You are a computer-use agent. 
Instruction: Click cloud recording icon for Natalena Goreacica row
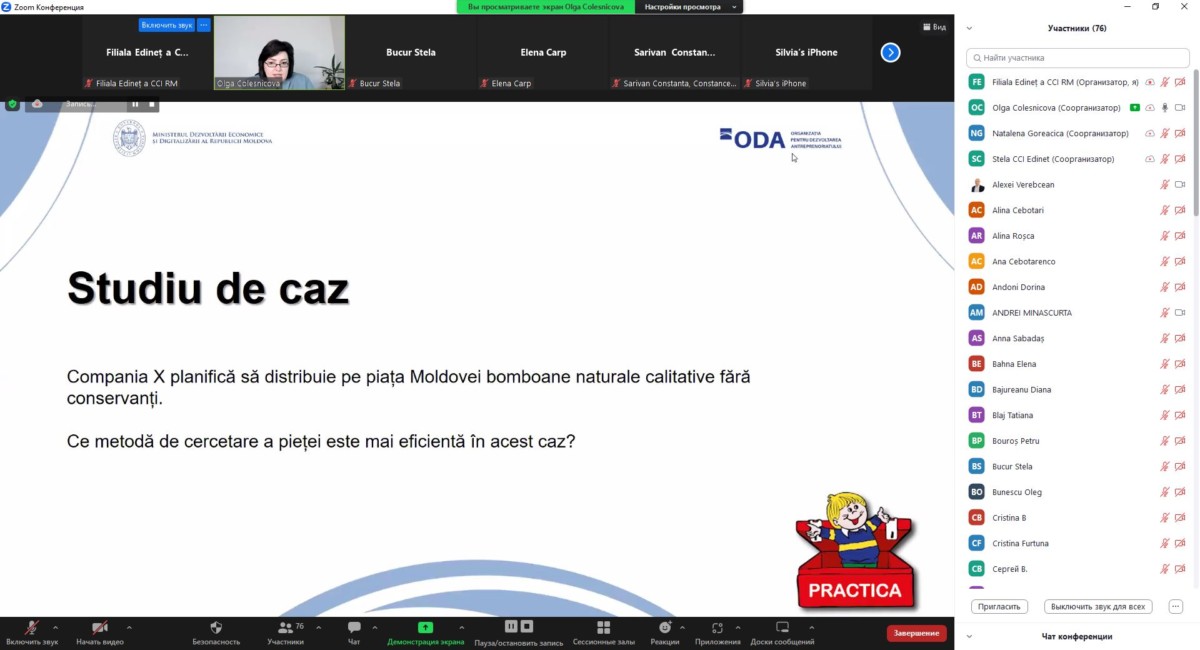pyautogui.click(x=1150, y=133)
